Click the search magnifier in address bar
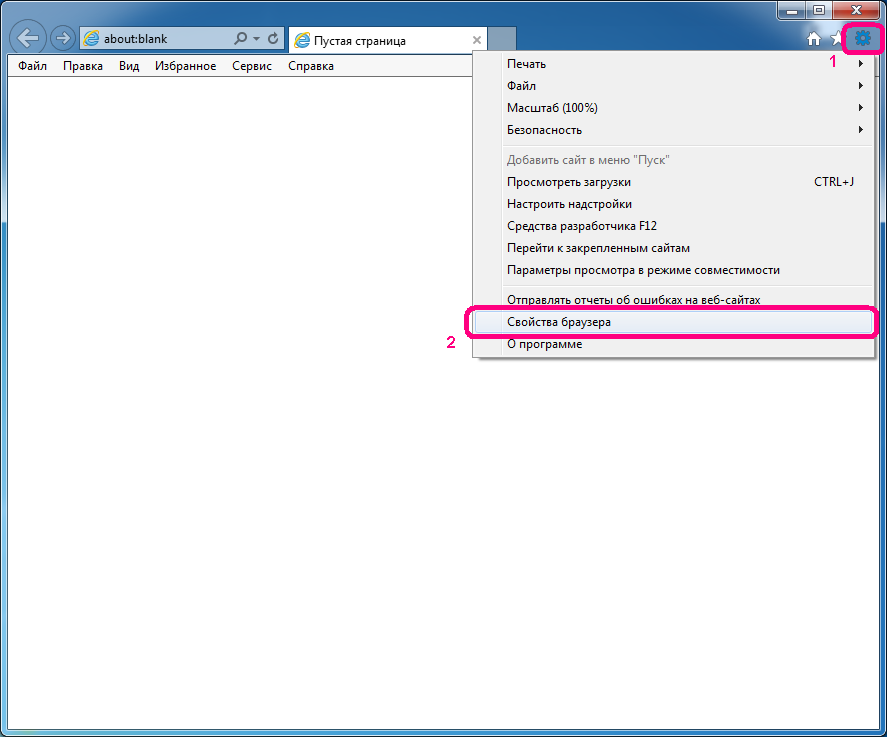This screenshot has width=887, height=737. 240,39
